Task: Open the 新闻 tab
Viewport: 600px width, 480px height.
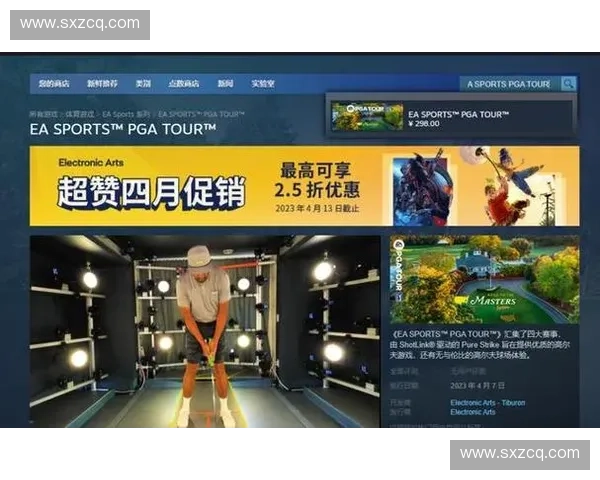Action: pos(225,83)
